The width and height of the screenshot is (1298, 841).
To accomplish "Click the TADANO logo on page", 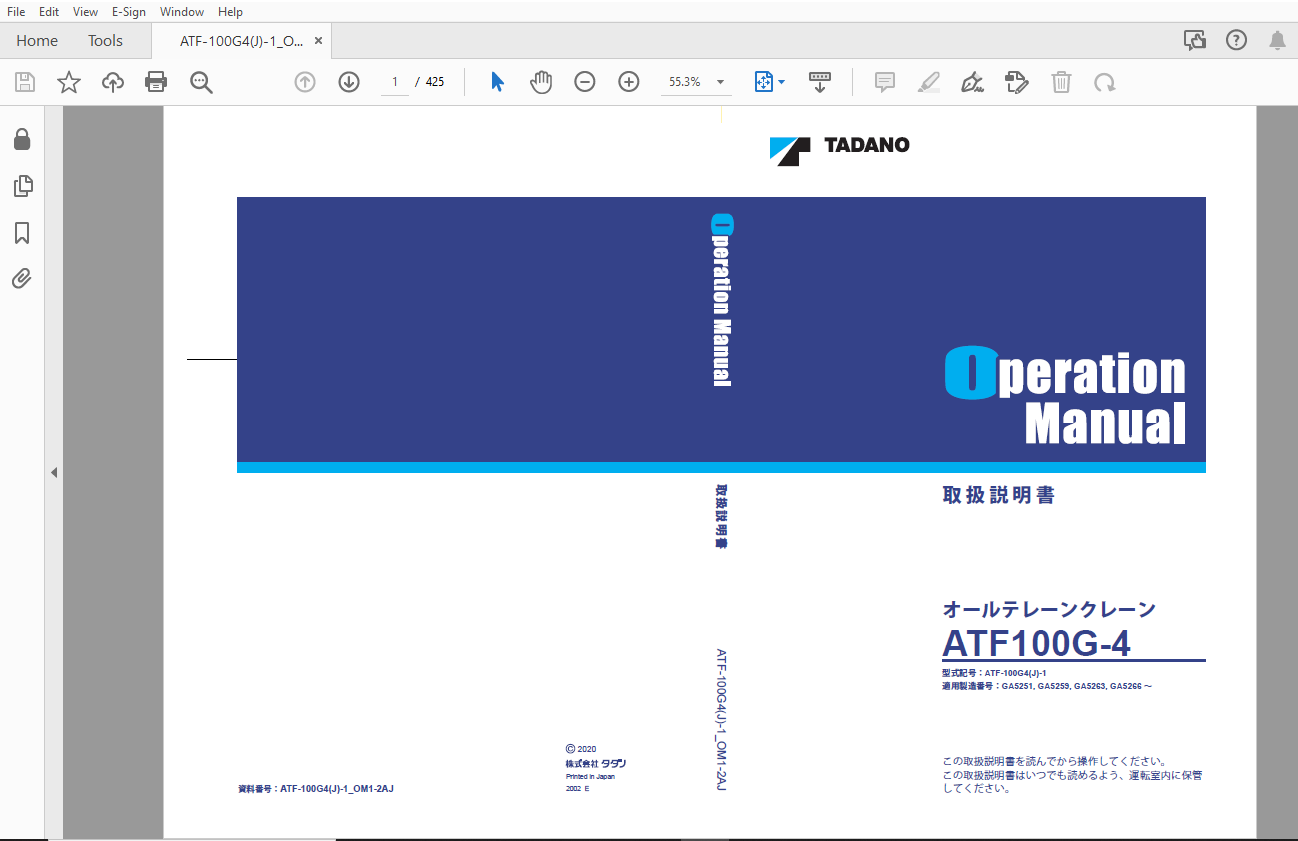I will click(839, 149).
